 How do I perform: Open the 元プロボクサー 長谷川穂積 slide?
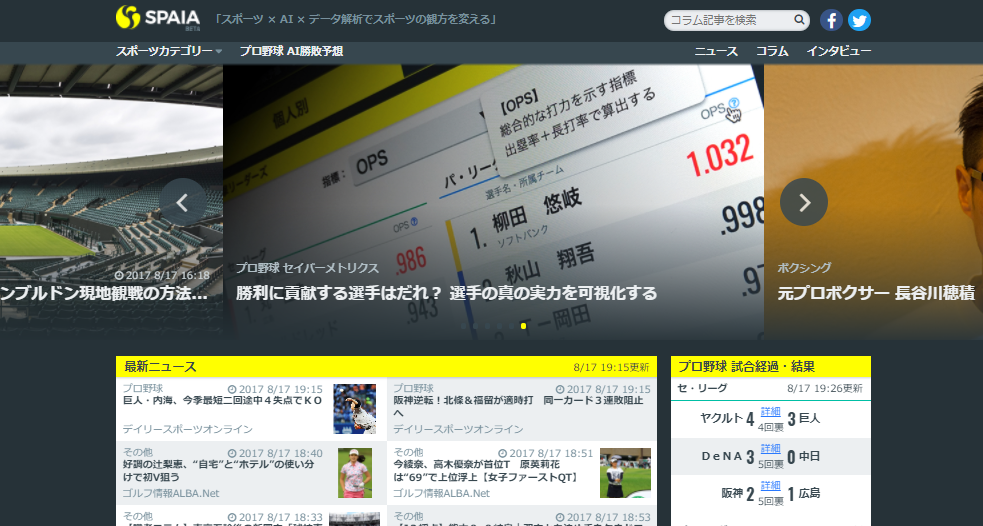[x=876, y=293]
